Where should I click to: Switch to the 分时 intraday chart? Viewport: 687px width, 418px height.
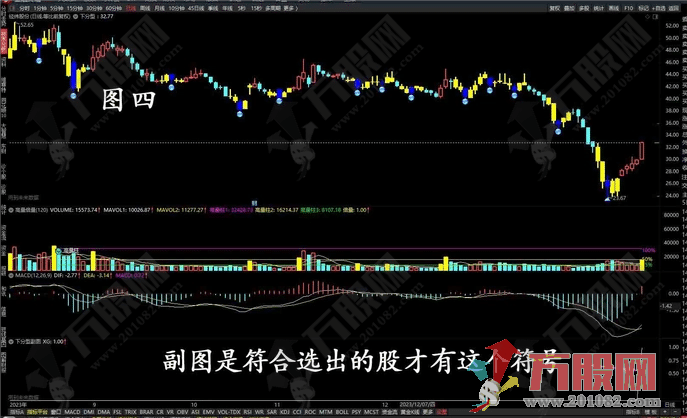(24, 8)
